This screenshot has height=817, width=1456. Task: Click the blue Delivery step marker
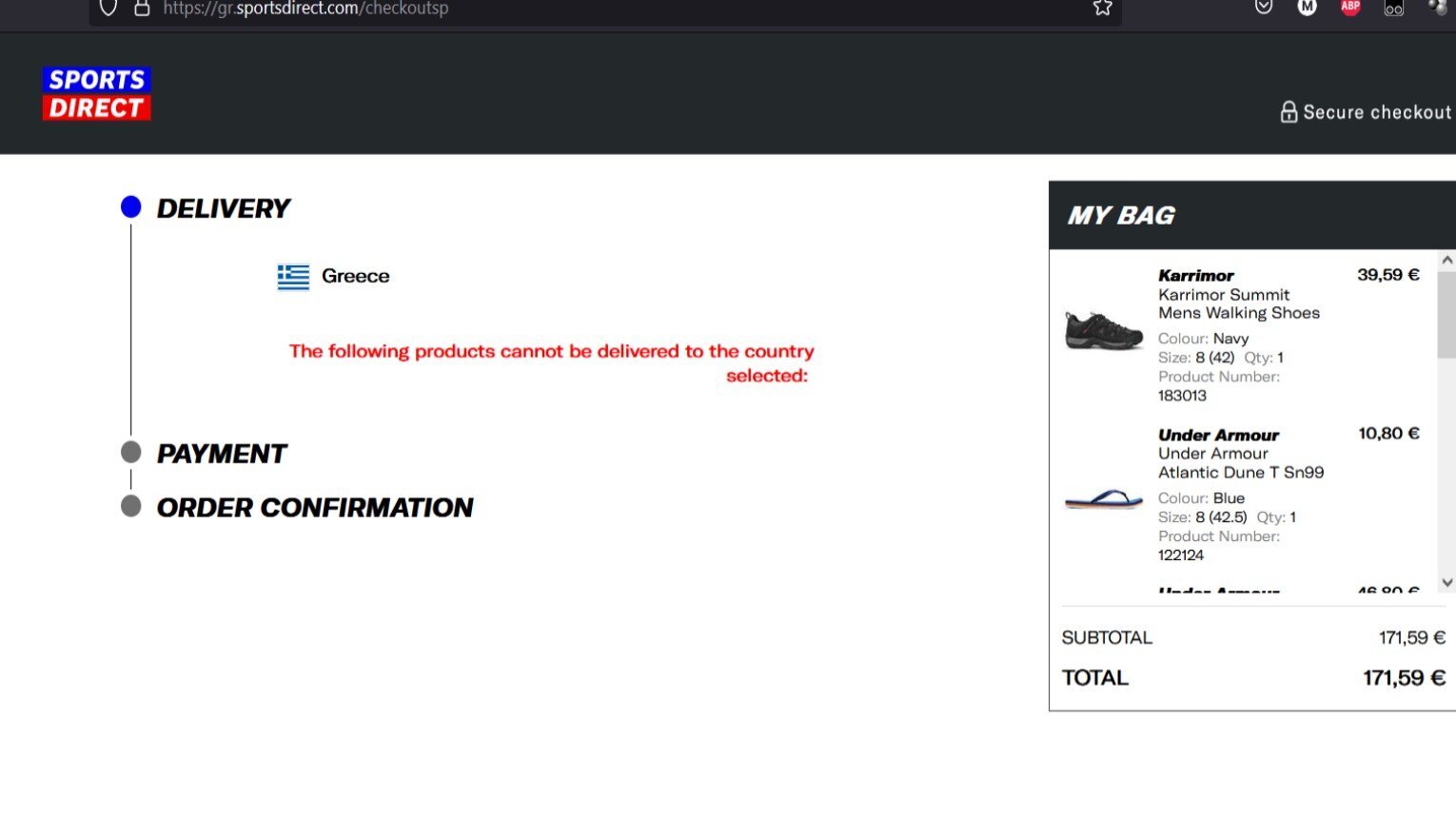(131, 206)
